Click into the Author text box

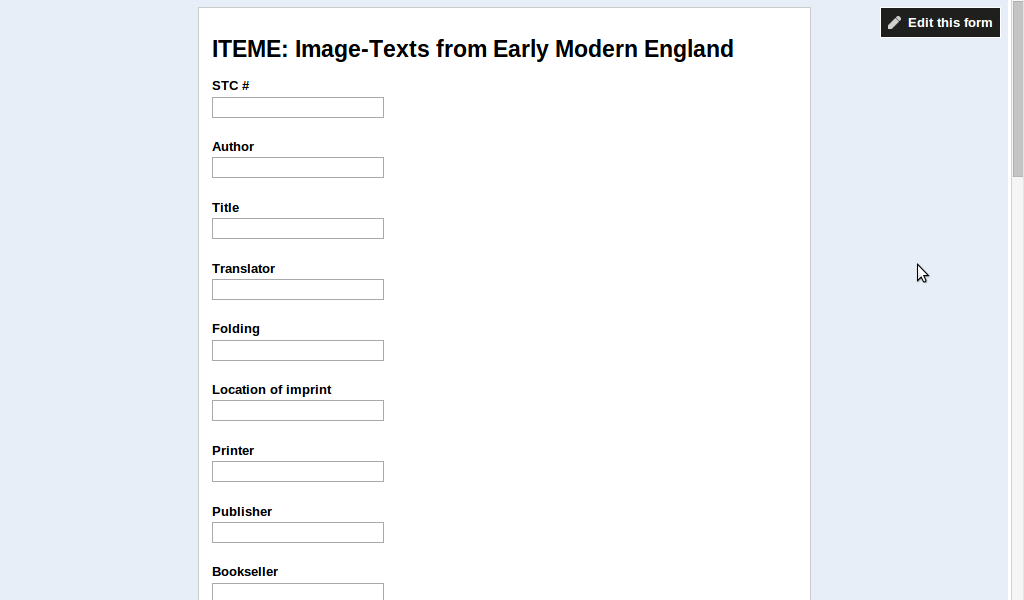[x=297, y=168]
